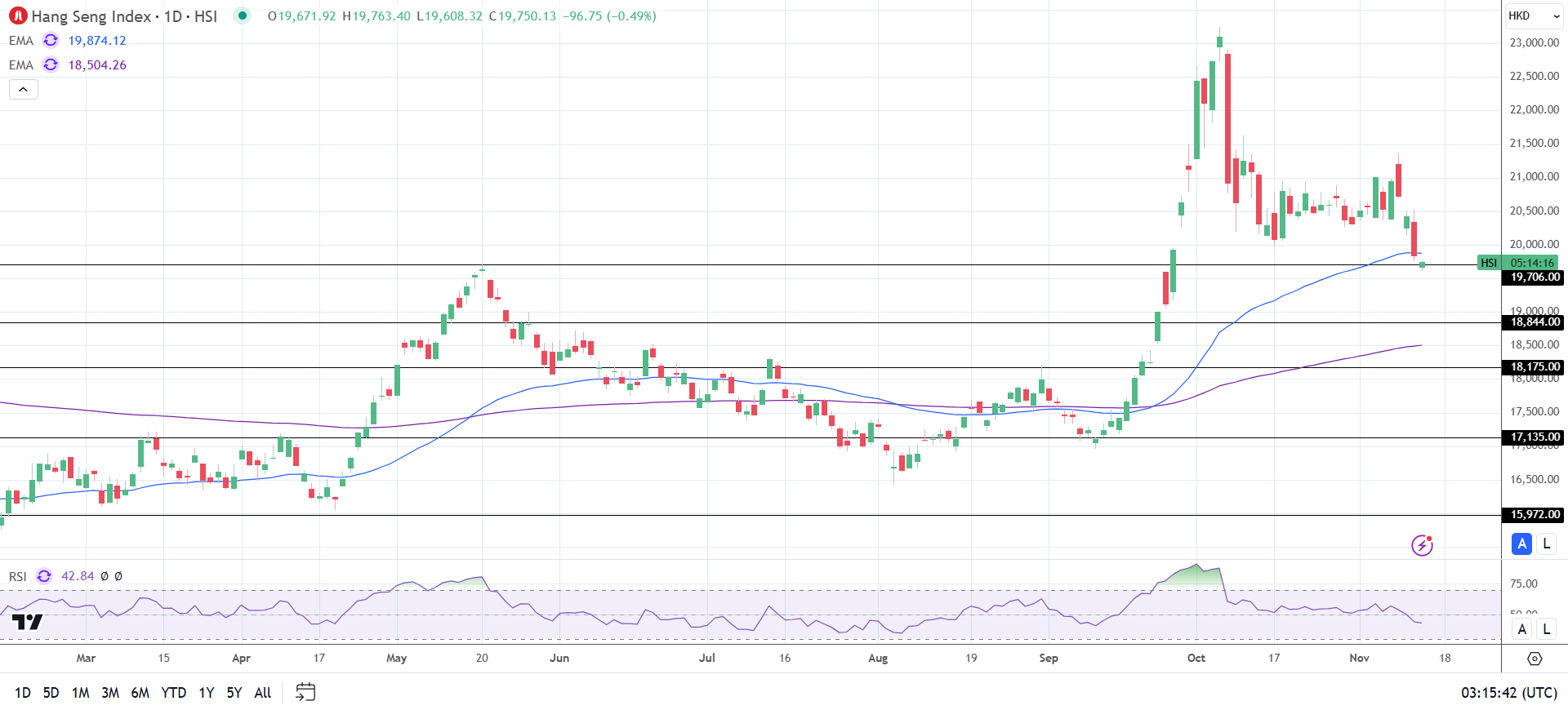Select the All time range
The image size is (1568, 710).
coord(263,693)
